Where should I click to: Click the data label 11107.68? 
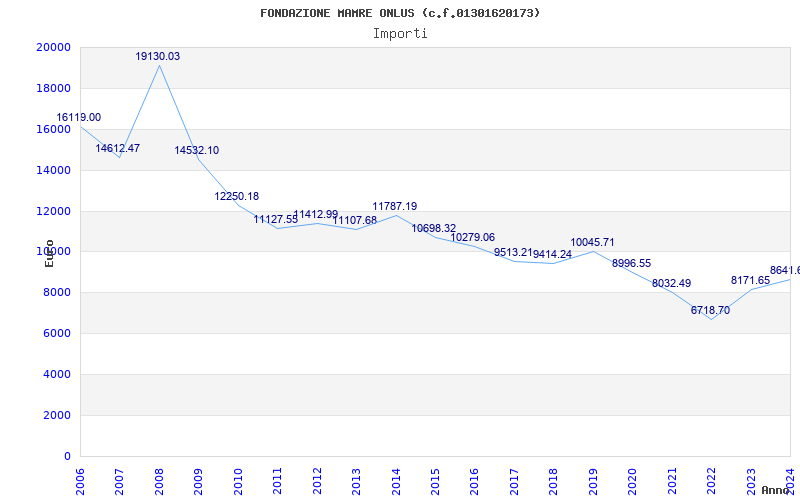[355, 220]
